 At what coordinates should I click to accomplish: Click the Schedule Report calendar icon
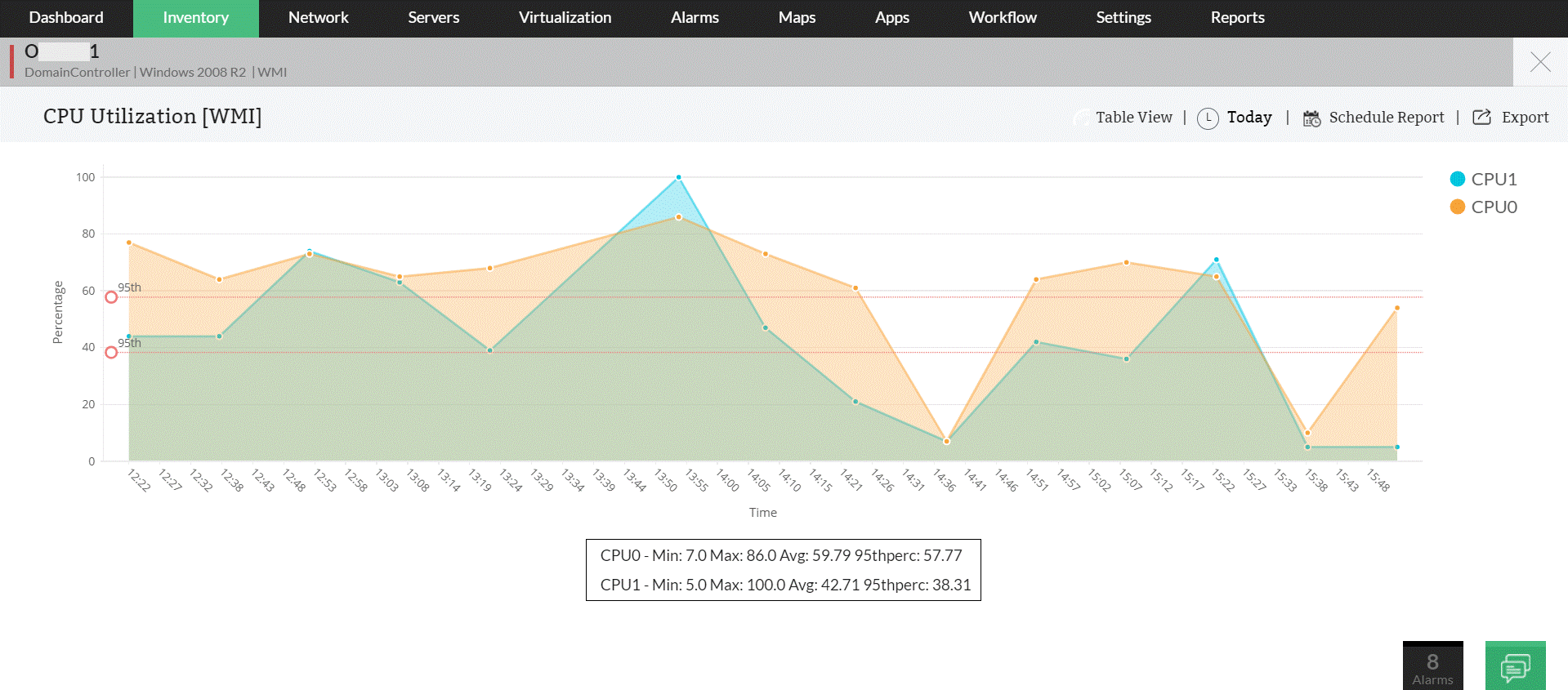pos(1311,118)
